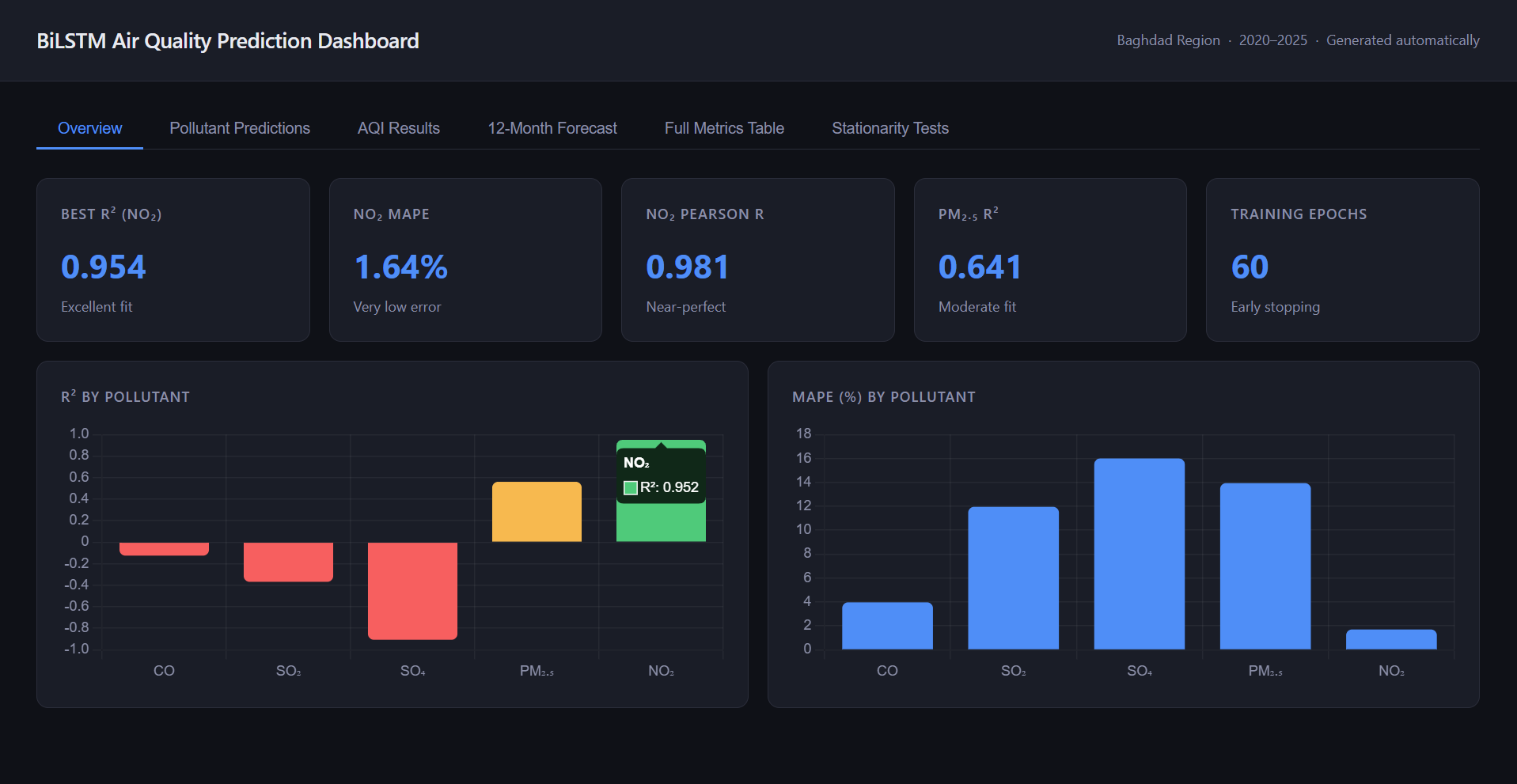Click the green swatch in NO₂ tooltip
The height and width of the screenshot is (784, 1517).
click(x=631, y=488)
